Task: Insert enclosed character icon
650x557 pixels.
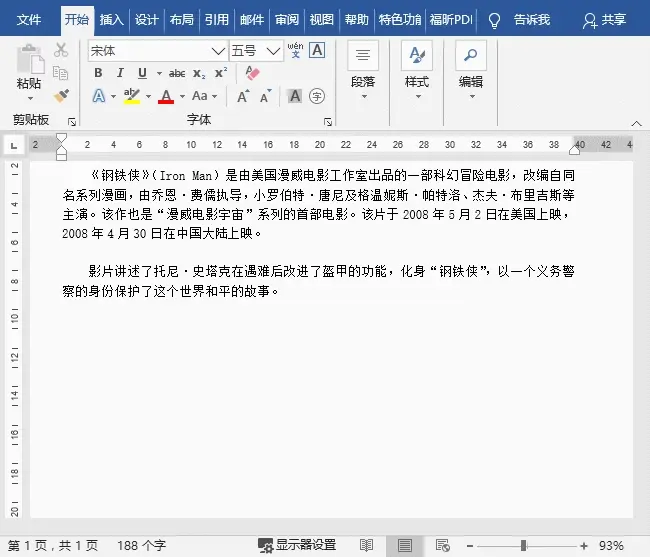Action: tap(317, 96)
